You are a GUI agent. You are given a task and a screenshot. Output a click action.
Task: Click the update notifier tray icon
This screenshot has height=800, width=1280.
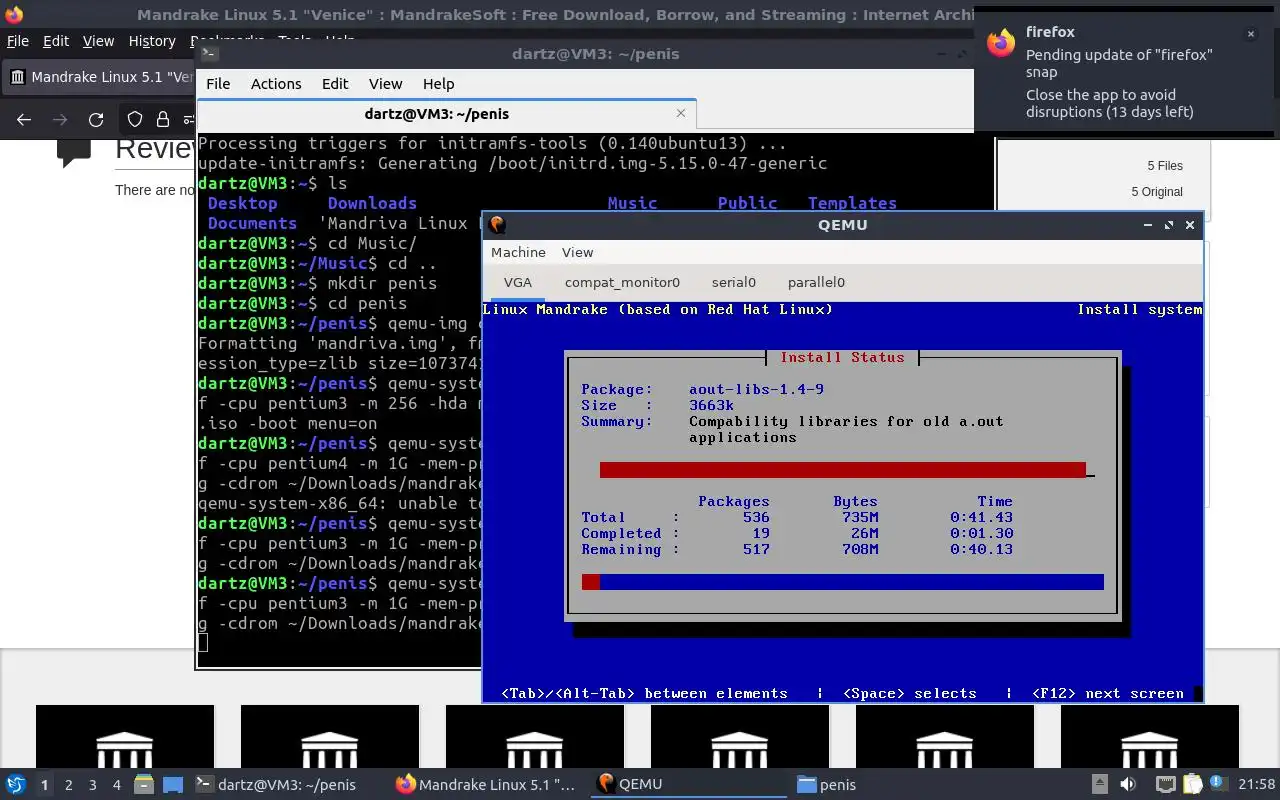click(1218, 784)
